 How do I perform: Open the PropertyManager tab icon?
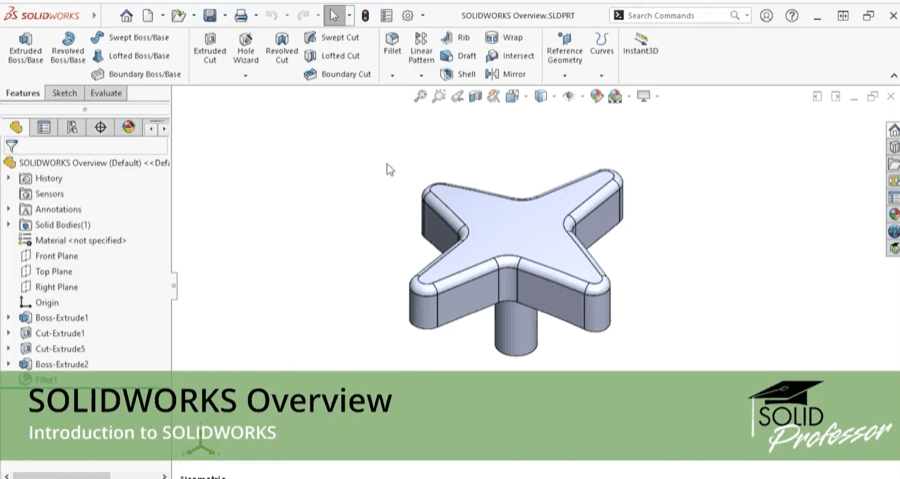(x=44, y=127)
